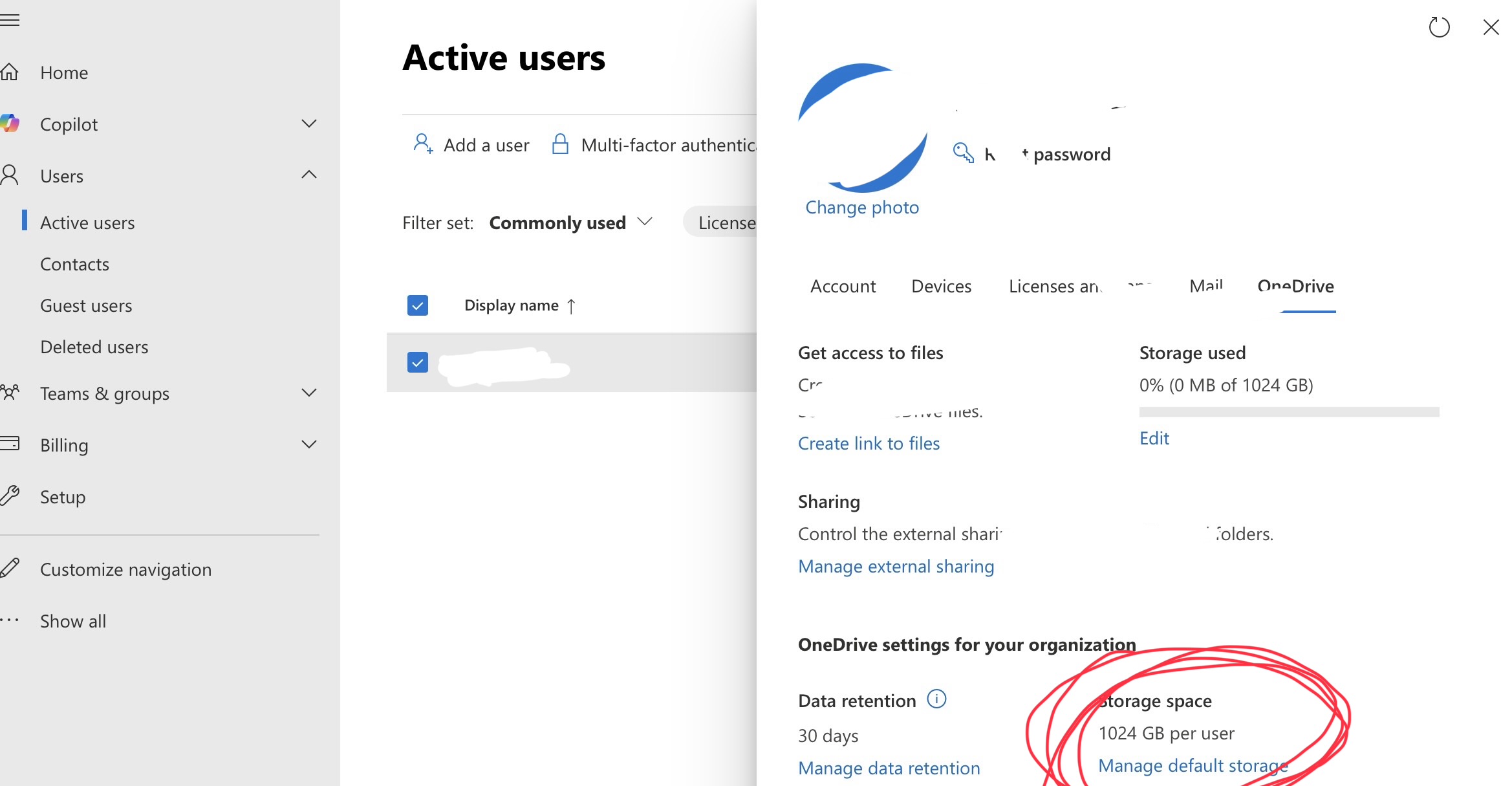The image size is (1512, 786).
Task: Switch to the Account tab
Action: pos(843,287)
